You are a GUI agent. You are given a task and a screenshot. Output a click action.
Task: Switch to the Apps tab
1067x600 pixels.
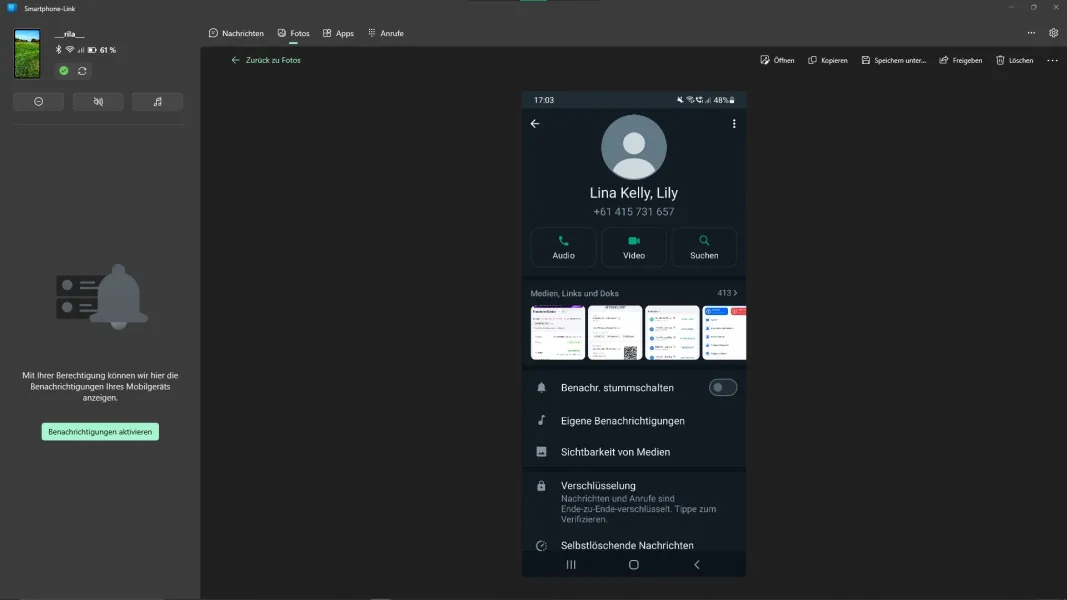338,33
